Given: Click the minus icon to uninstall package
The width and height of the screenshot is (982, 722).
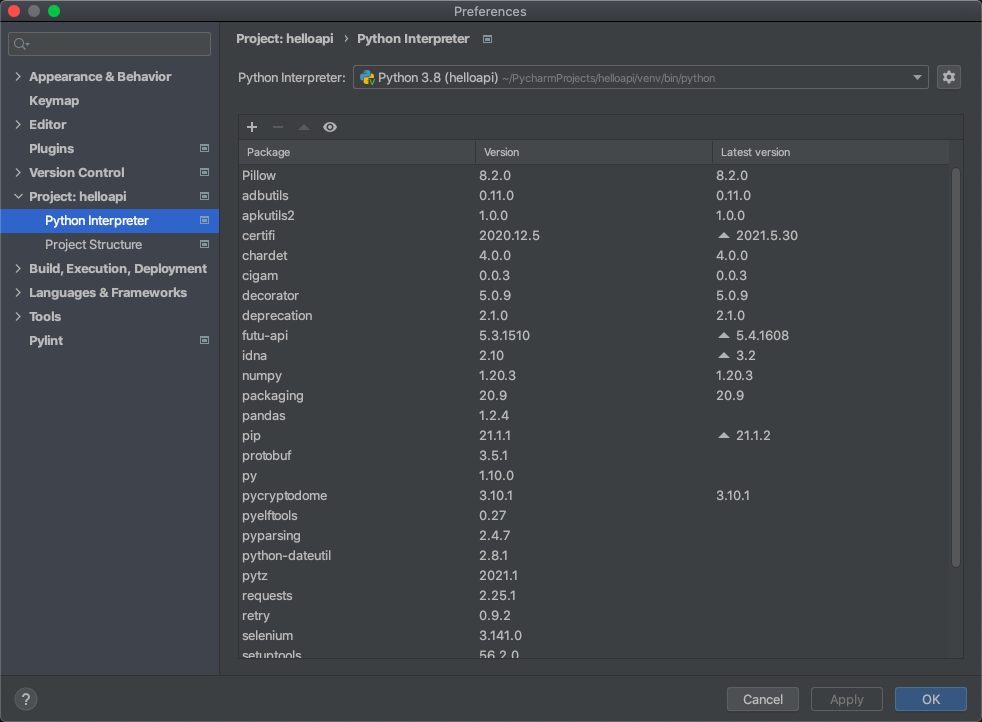Looking at the screenshot, I should 278,127.
